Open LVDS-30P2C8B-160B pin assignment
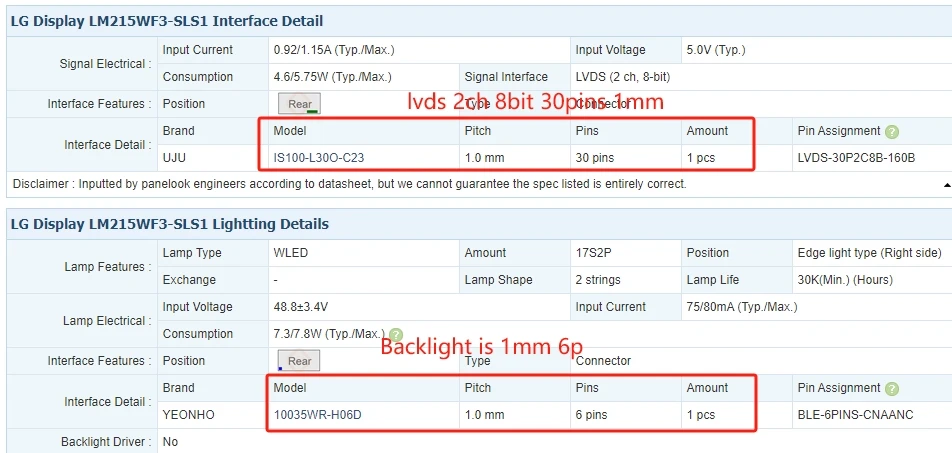Screen dimensions: 952x453 856,158
